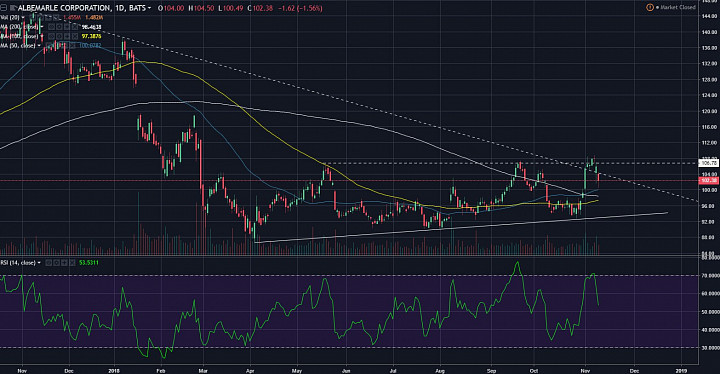Expand the MA (200, close) indicator dropdown arrow
The width and height of the screenshot is (720, 374).
click(42, 27)
